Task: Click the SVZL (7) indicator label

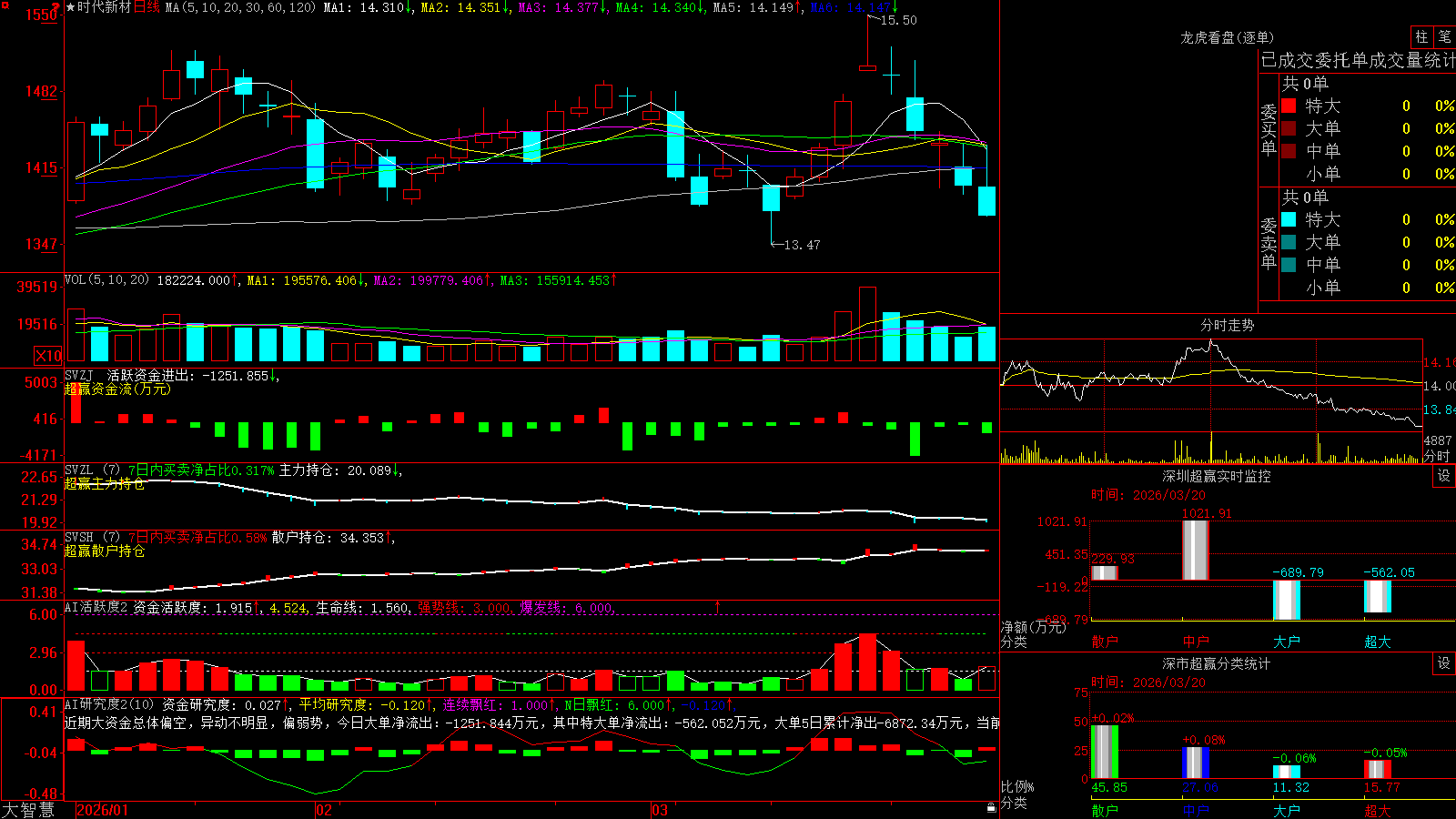Action: pyautogui.click(x=92, y=470)
